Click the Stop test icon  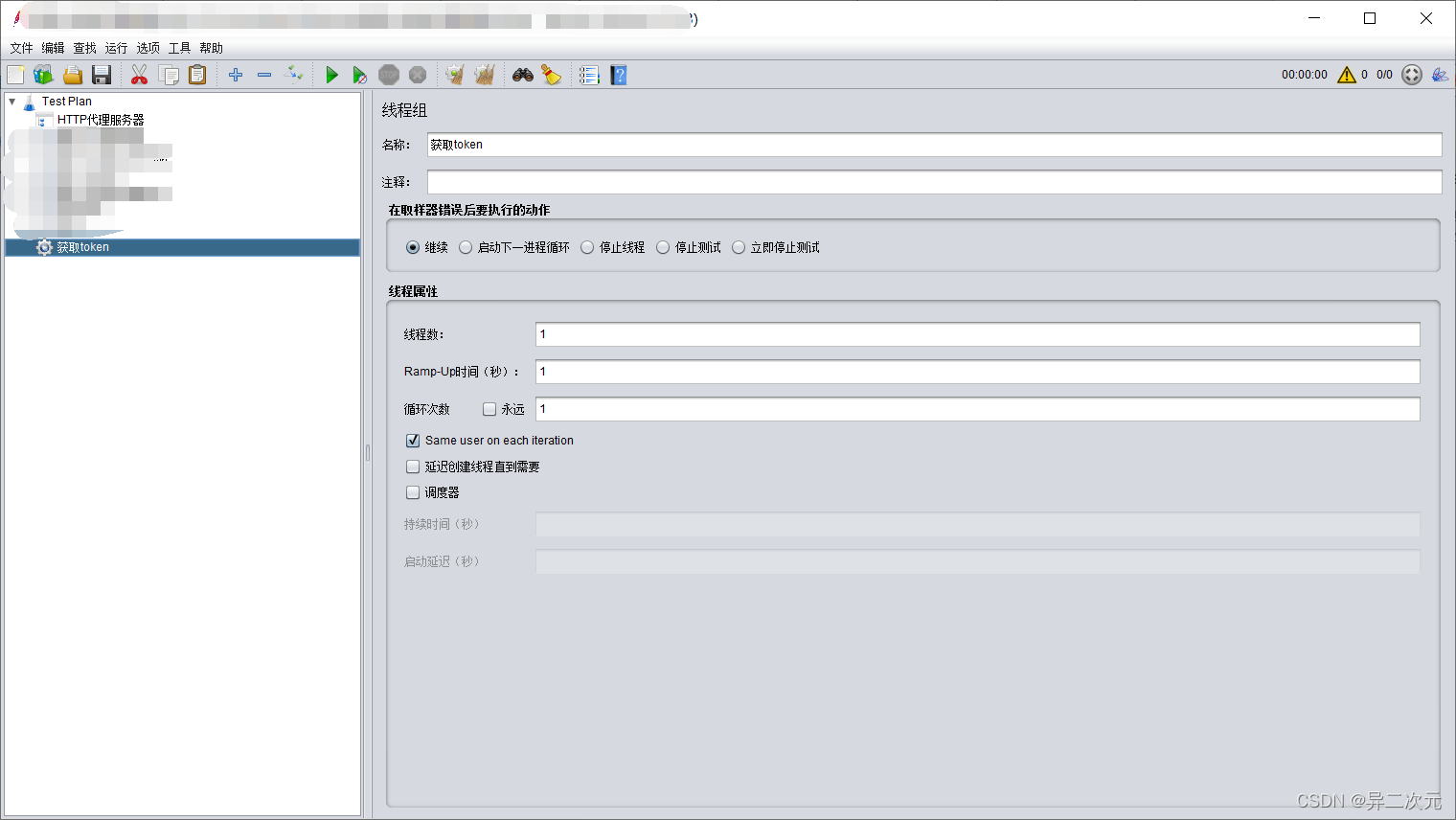[x=389, y=75]
